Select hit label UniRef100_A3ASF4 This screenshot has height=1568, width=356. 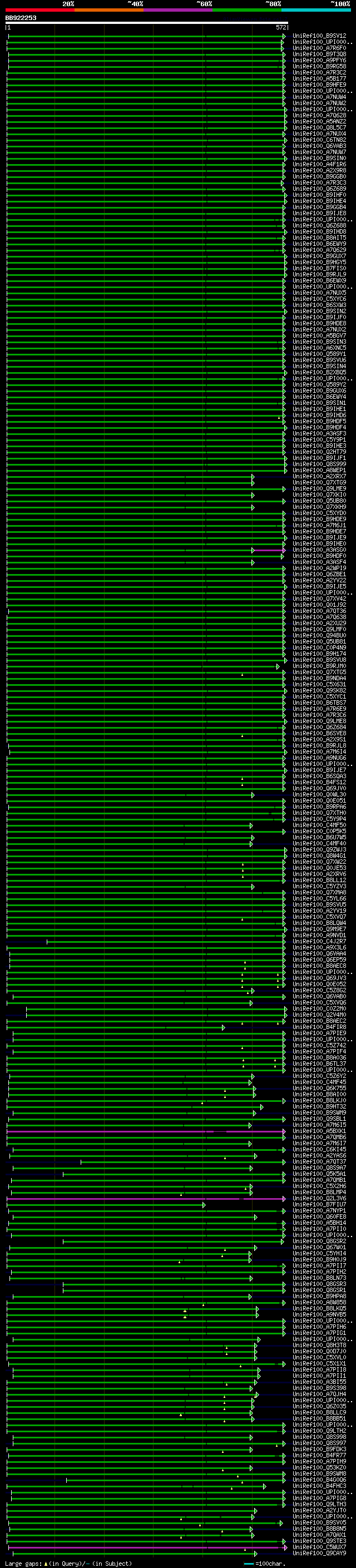click(319, 562)
